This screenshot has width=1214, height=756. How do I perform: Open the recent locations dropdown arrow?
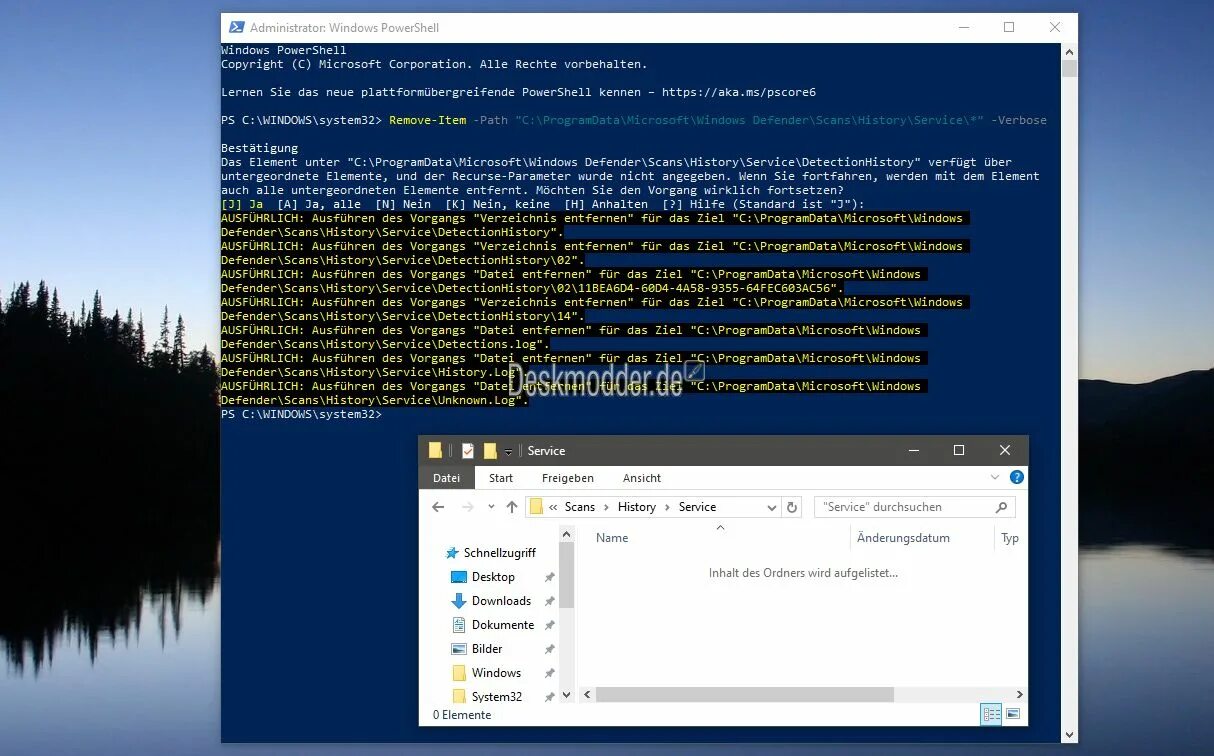pyautogui.click(x=491, y=508)
